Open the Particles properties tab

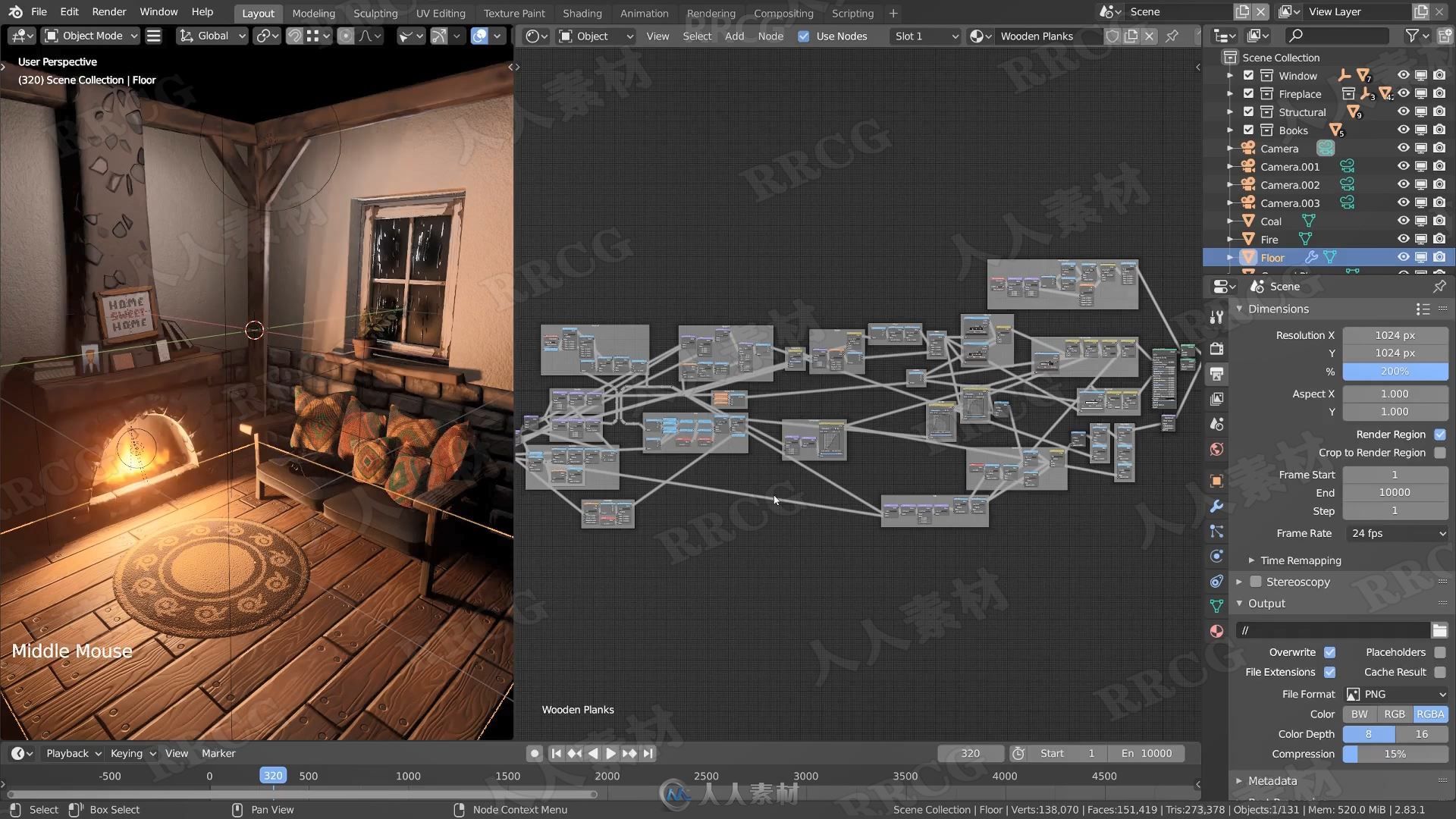click(x=1216, y=532)
